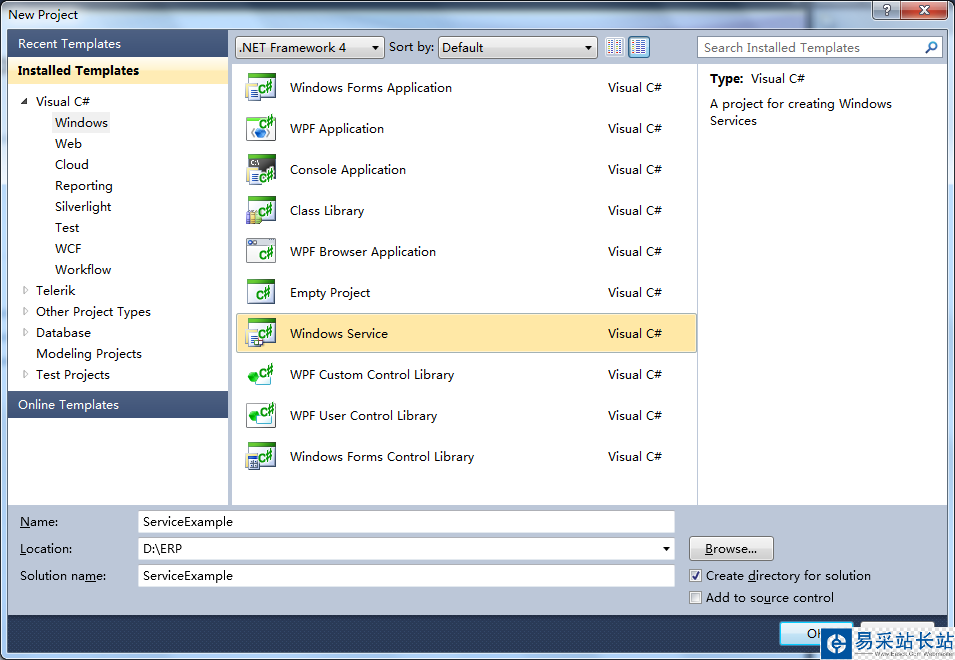
Task: Expand the Other Project Types node
Action: coord(25,311)
